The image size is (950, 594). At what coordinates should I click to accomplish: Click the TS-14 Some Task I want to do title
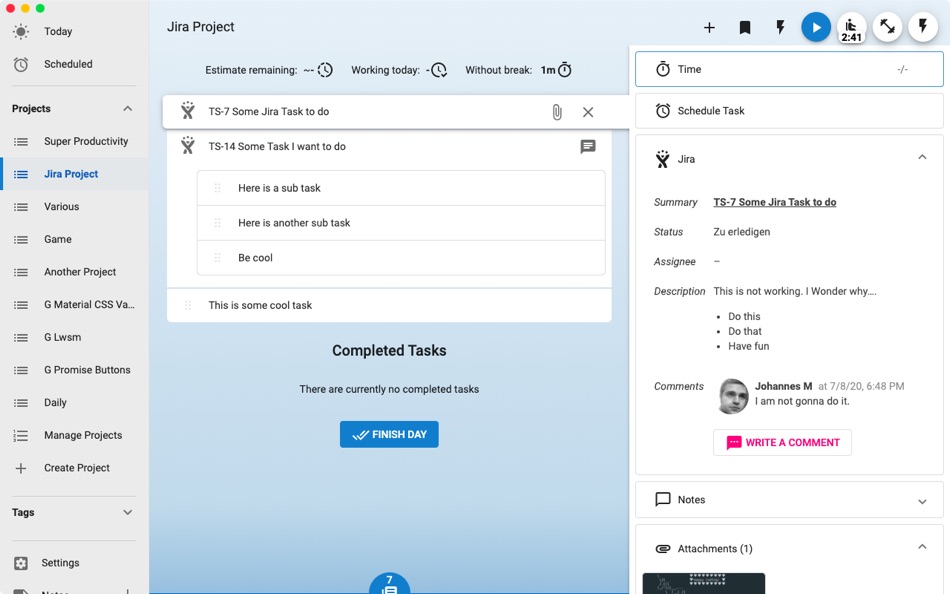coord(277,147)
